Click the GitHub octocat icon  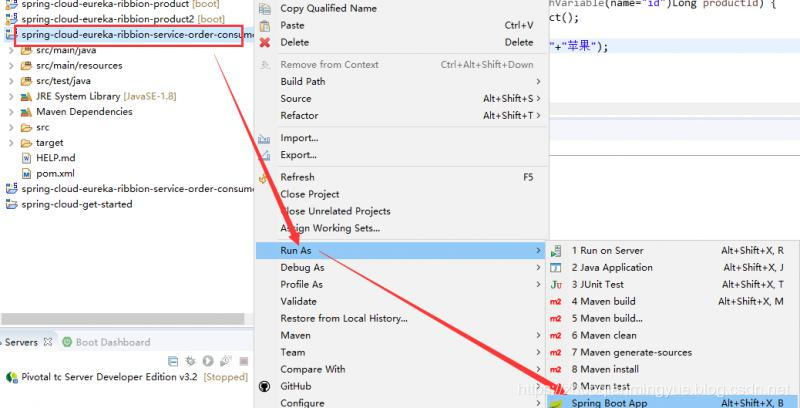[x=264, y=386]
